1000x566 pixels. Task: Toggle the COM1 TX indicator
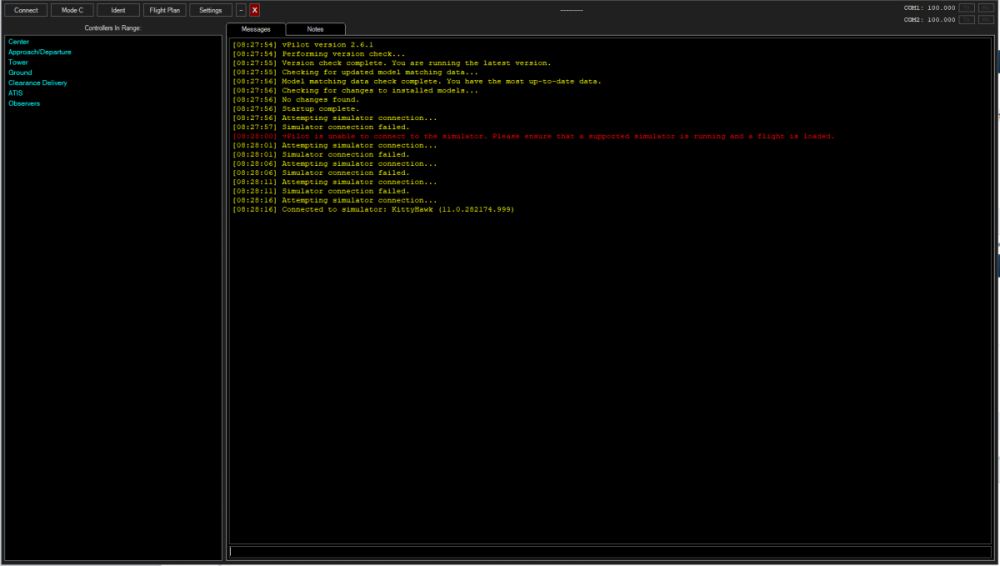point(966,7)
